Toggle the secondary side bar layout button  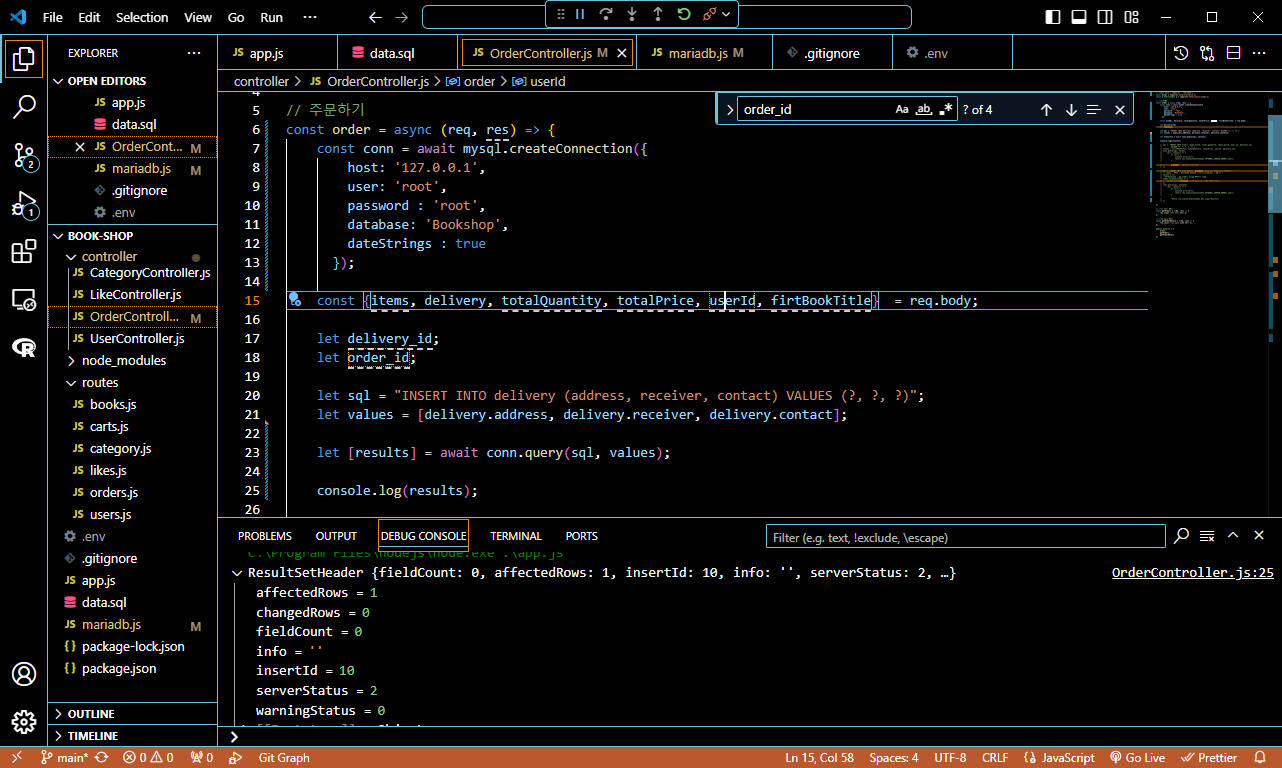point(1105,17)
